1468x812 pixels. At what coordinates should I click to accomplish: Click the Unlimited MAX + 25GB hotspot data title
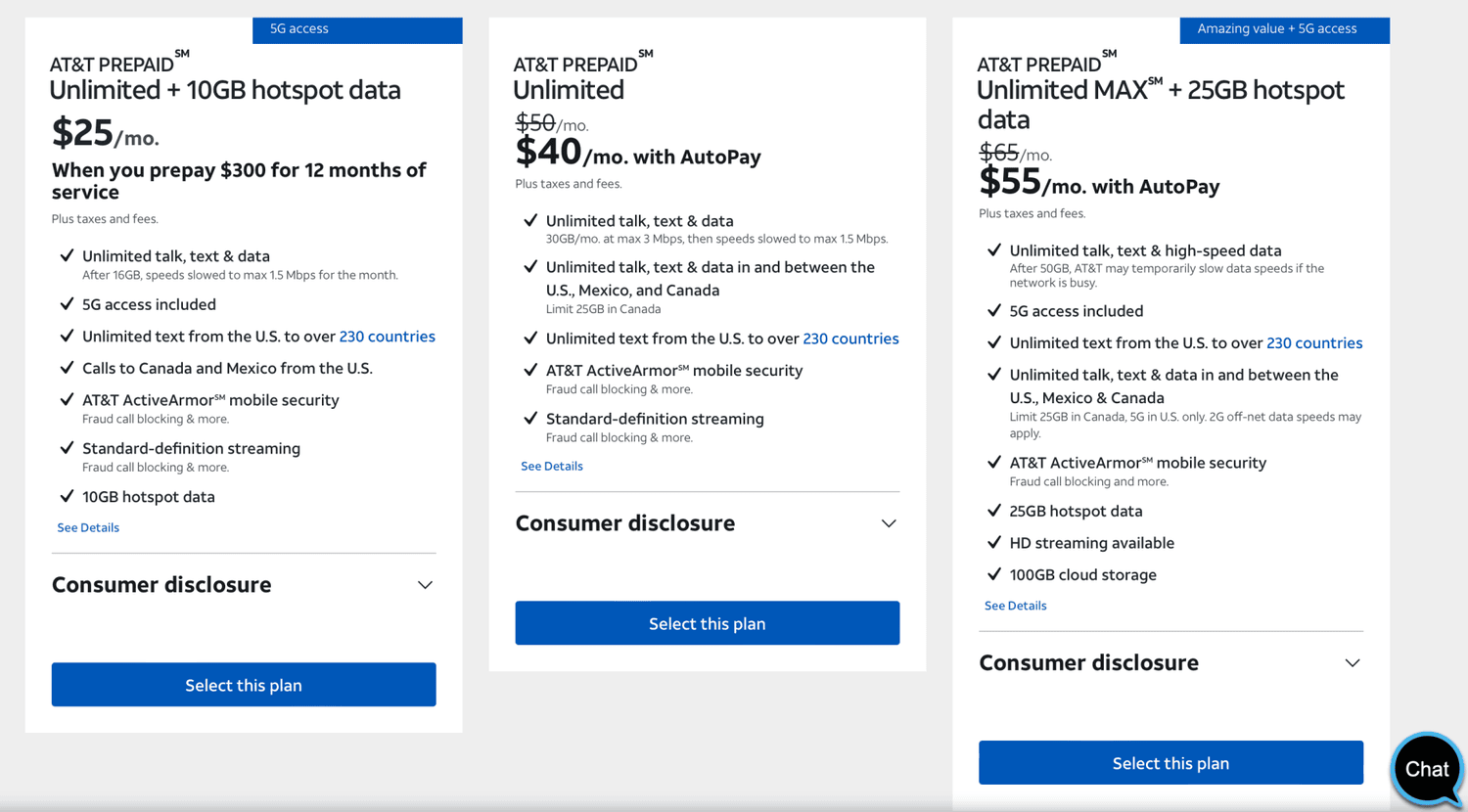(x=1161, y=105)
